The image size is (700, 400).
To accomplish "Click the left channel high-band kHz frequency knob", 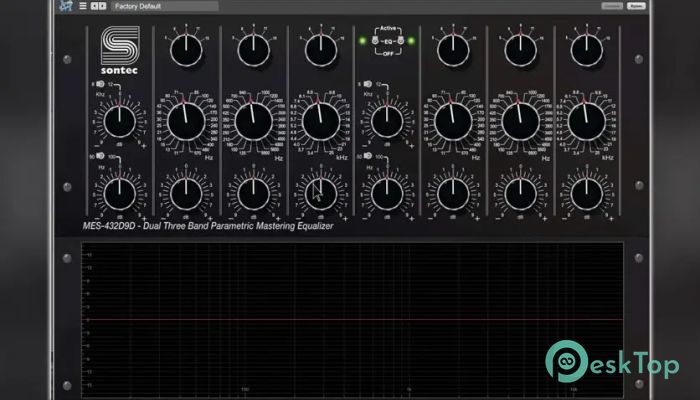I will pyautogui.click(x=319, y=121).
